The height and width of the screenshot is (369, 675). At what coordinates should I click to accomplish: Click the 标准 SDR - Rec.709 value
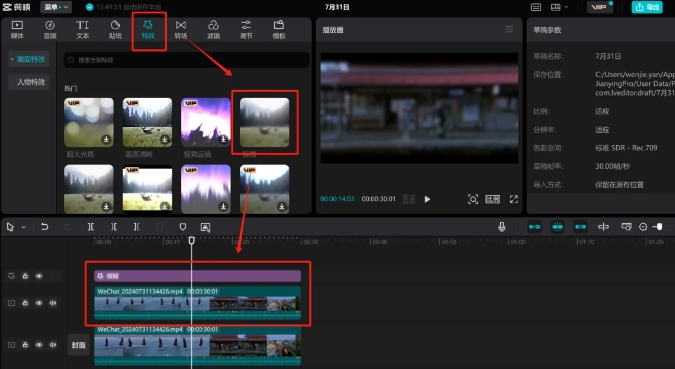tap(626, 148)
